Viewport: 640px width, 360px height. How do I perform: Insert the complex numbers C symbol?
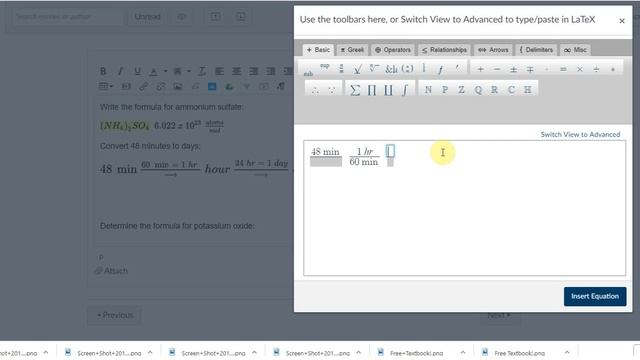pos(511,89)
